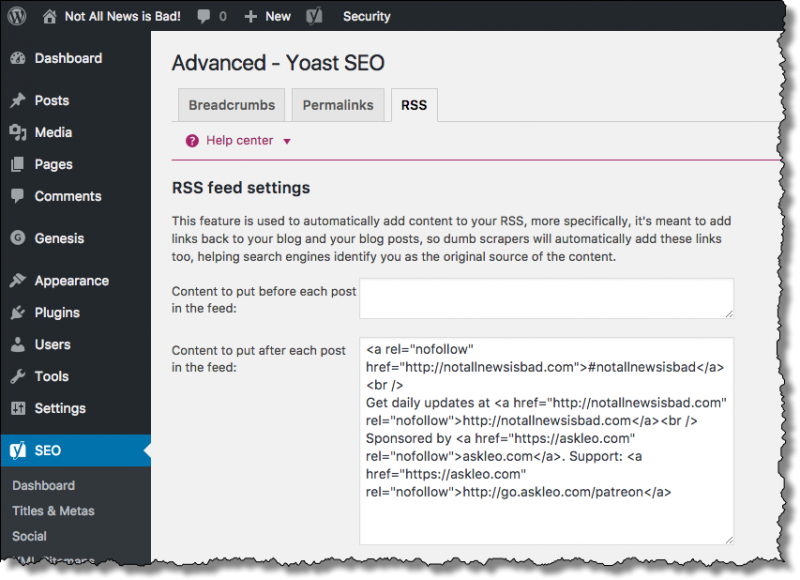Click resize handle of before-post text area
Viewport: 800px width, 580px height.
[x=729, y=314]
